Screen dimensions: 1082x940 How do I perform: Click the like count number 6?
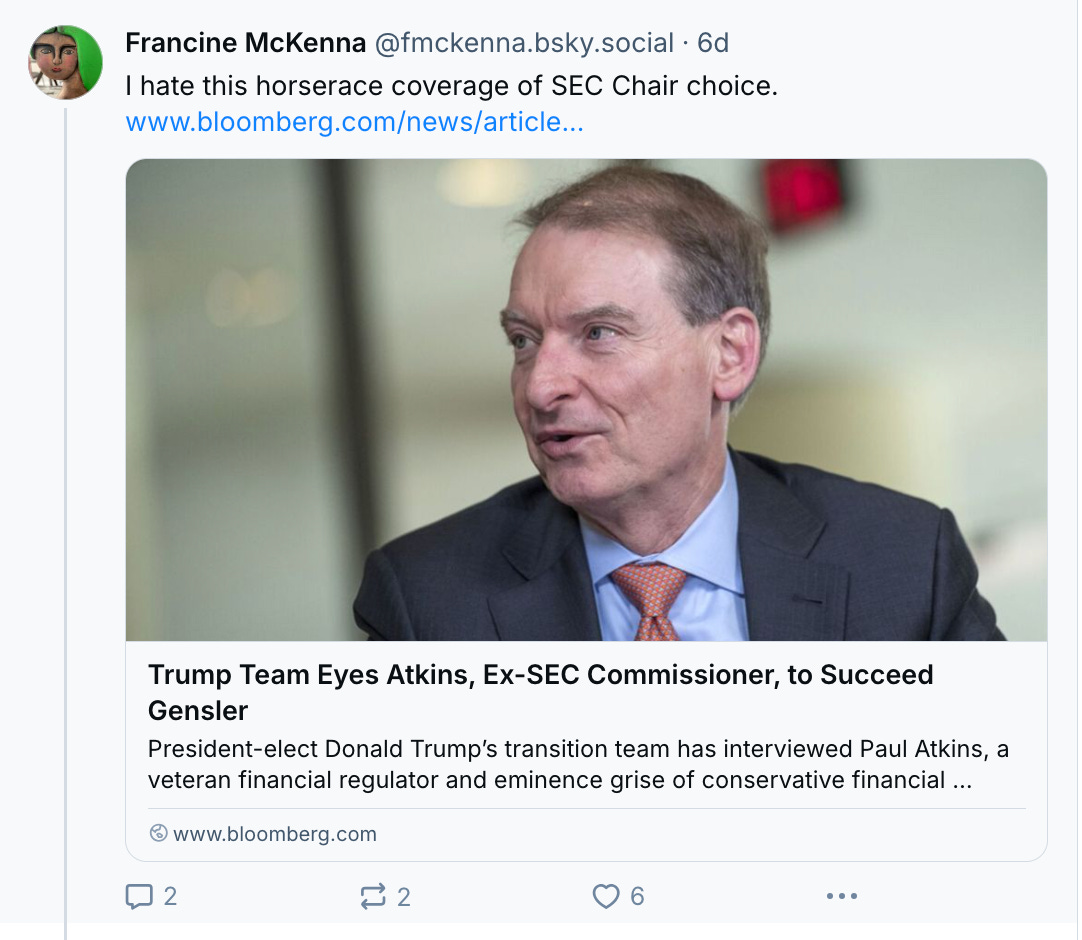637,896
